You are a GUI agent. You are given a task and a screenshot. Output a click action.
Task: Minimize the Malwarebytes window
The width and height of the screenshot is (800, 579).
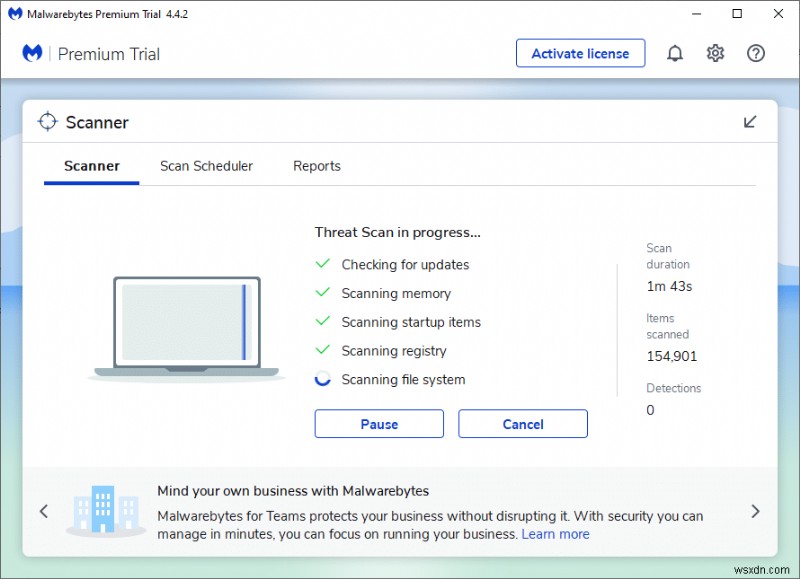(x=696, y=14)
